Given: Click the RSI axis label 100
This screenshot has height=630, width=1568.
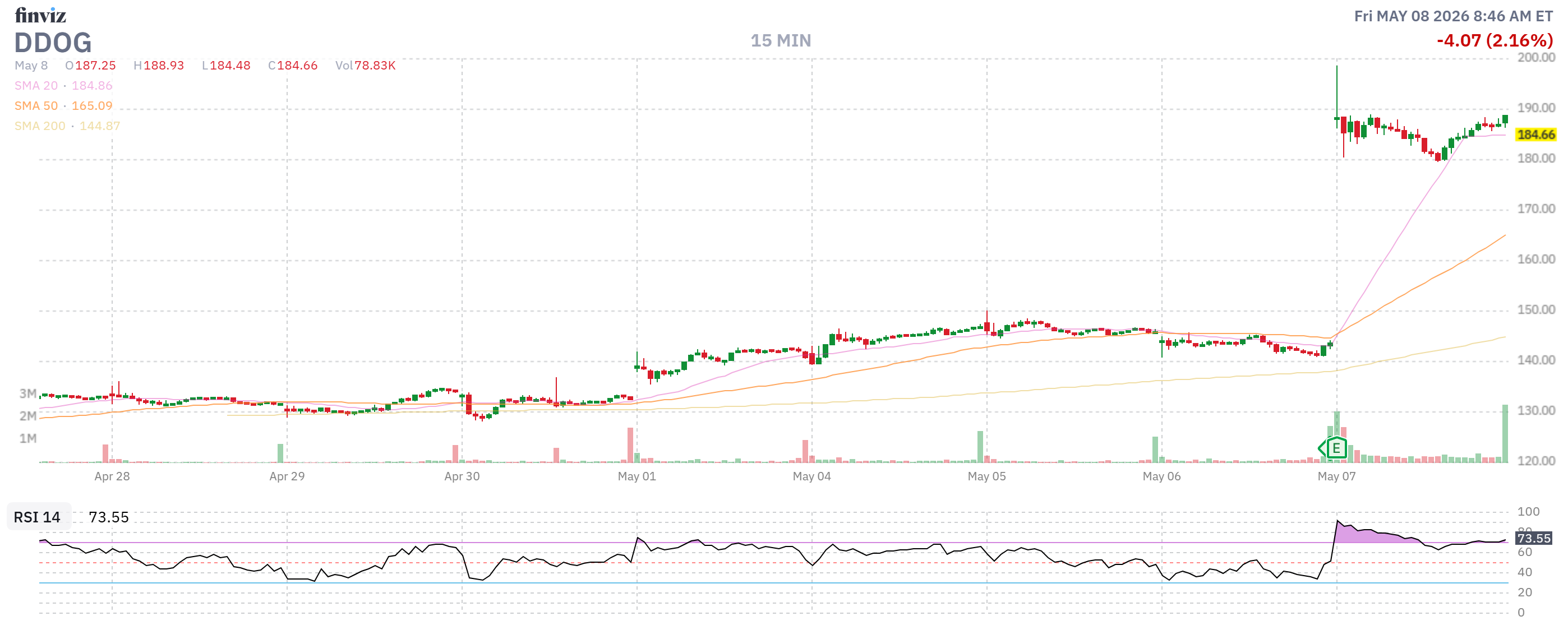Looking at the screenshot, I should point(1528,512).
